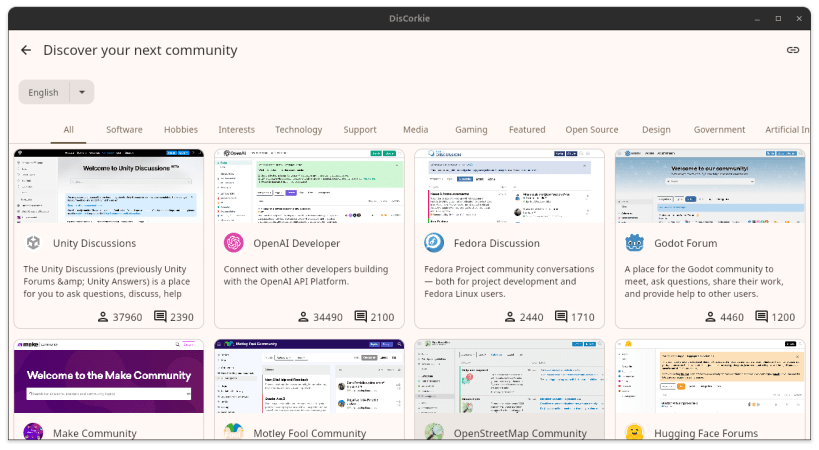
Task: Click Godot Forum posts icon beside 1200
Action: 762,316
